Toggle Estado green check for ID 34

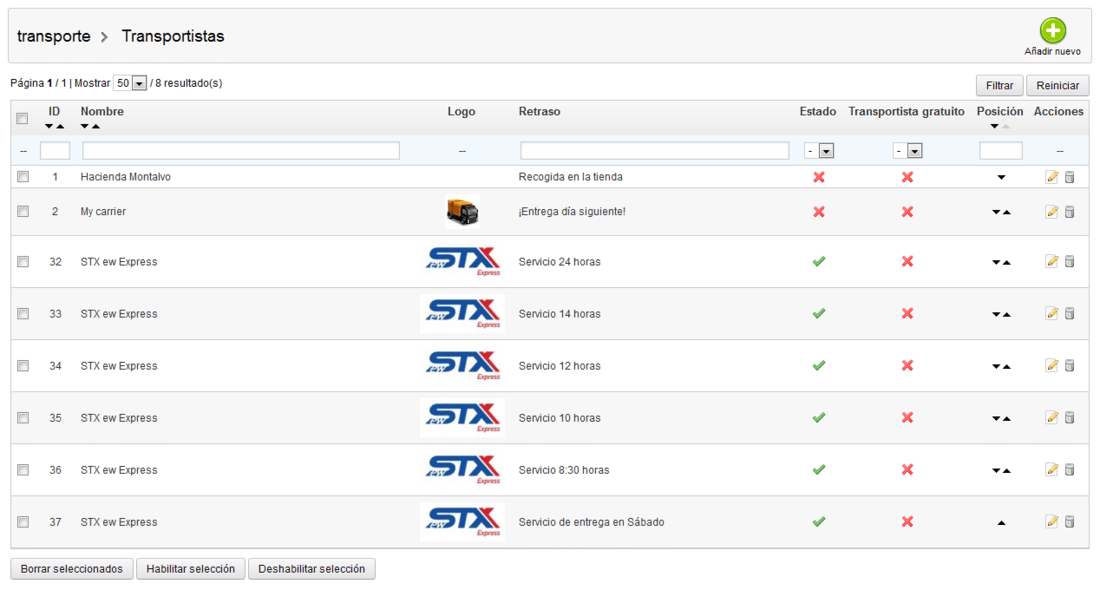pyautogui.click(x=818, y=365)
